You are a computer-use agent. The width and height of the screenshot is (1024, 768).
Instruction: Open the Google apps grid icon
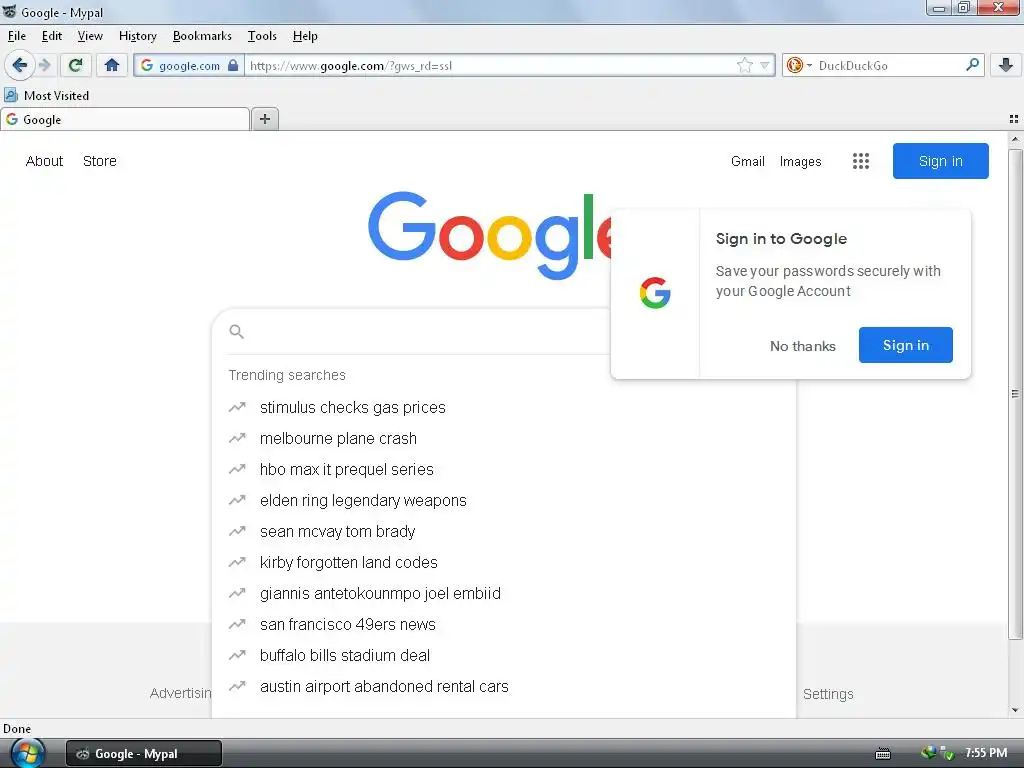[x=861, y=161]
